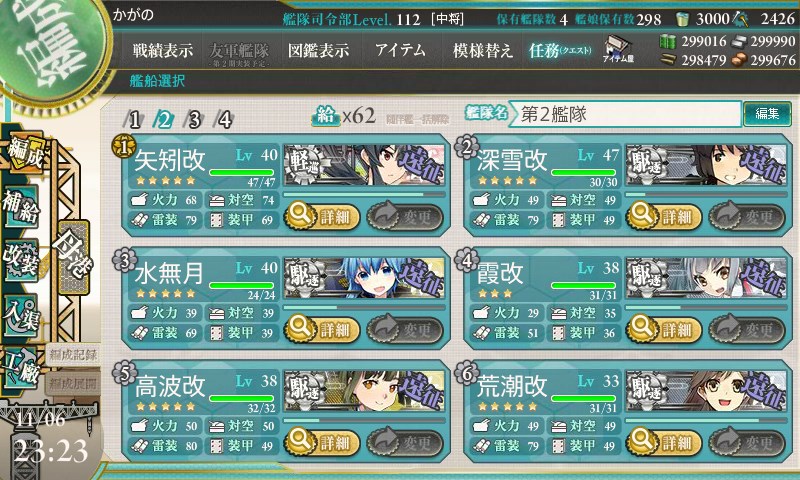Click the 給 resupply-all icon

325,116
